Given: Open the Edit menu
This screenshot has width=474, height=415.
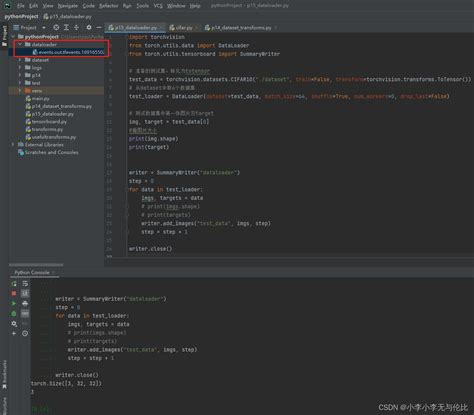Looking at the screenshot, I should coord(33,6).
